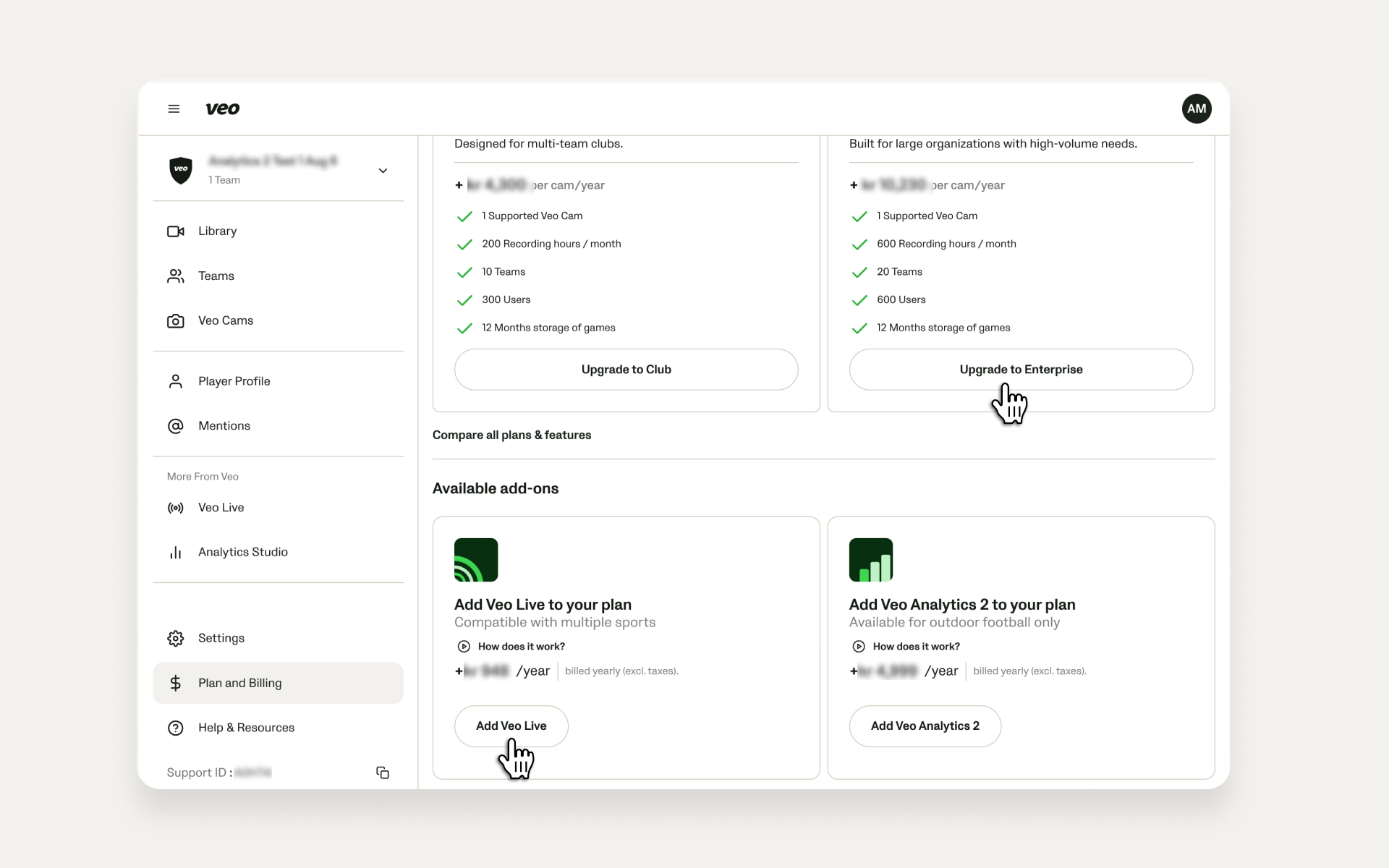Click the Library camera icon

(x=176, y=231)
